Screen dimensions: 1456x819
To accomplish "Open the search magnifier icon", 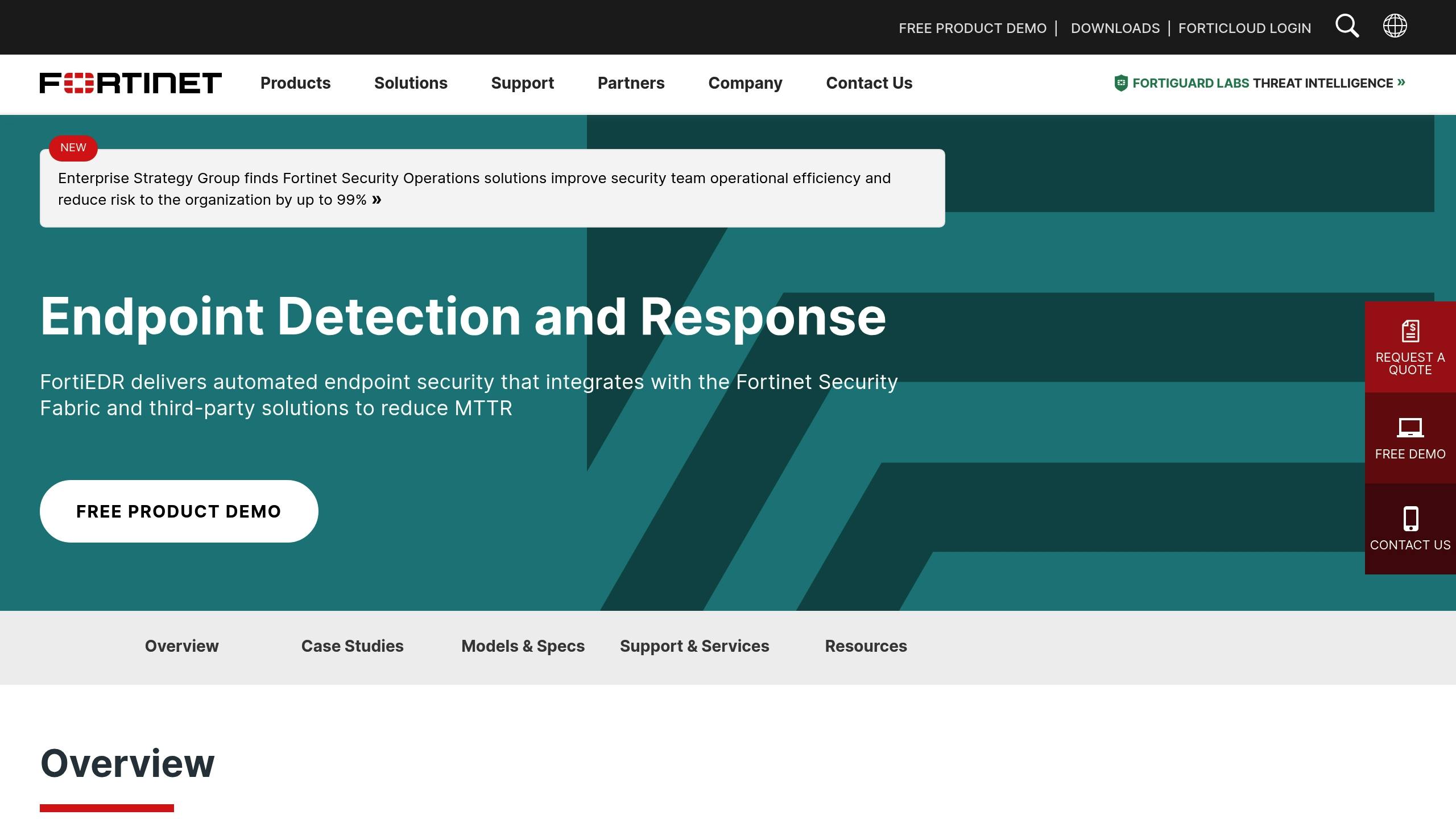I will click(x=1347, y=26).
